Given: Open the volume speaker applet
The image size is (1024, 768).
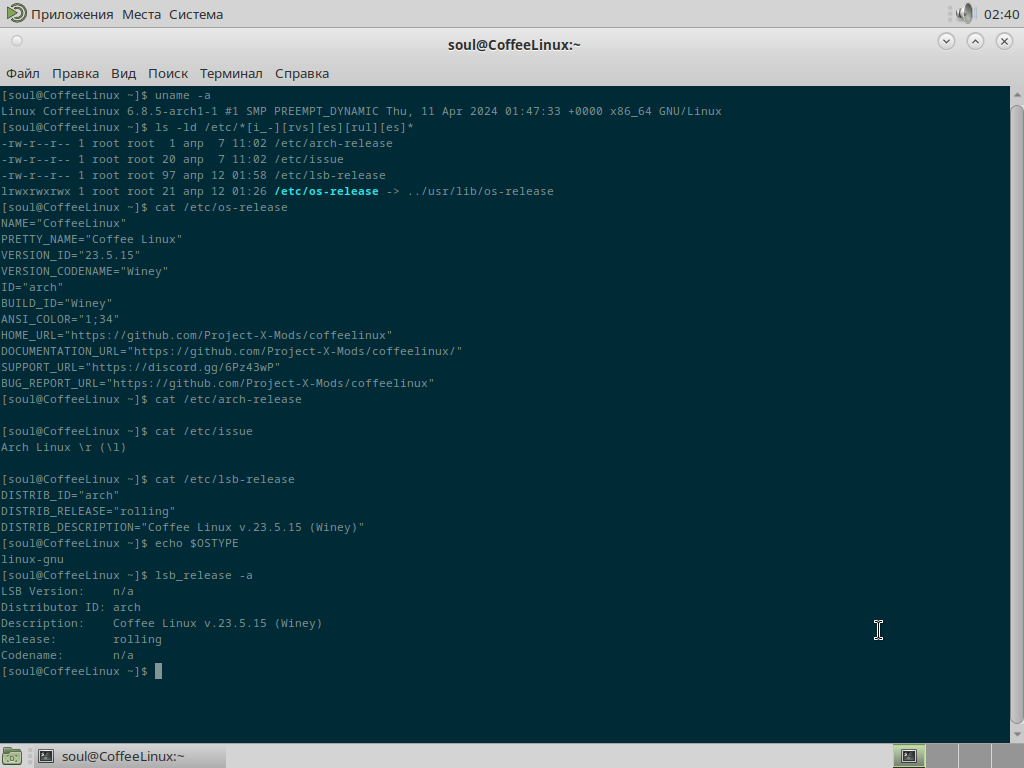Looking at the screenshot, I should click(x=965, y=14).
